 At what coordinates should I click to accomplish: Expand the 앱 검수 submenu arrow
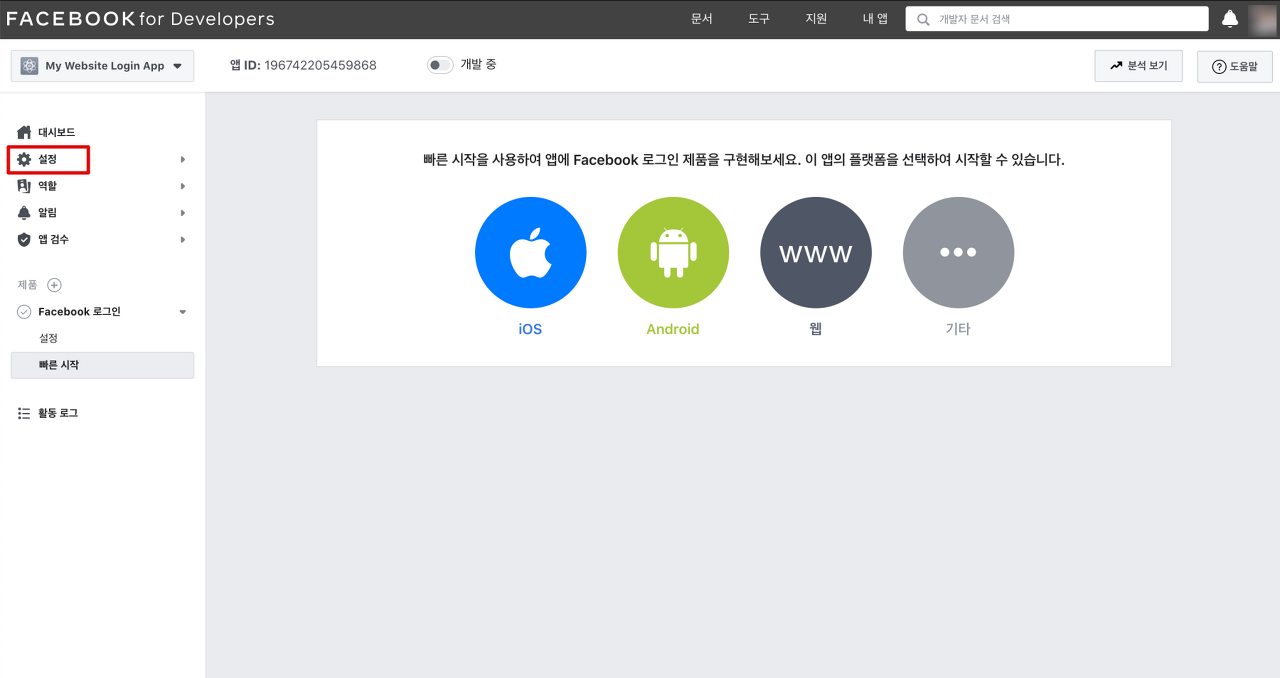182,240
